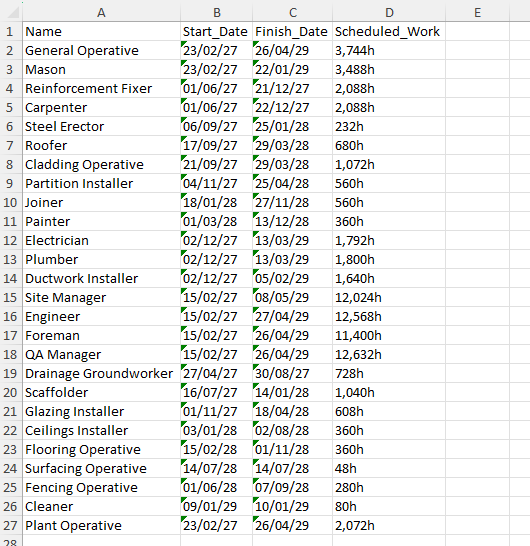Click the 232h scheduled work cell
Screen dimensions: 530x546
click(389, 126)
